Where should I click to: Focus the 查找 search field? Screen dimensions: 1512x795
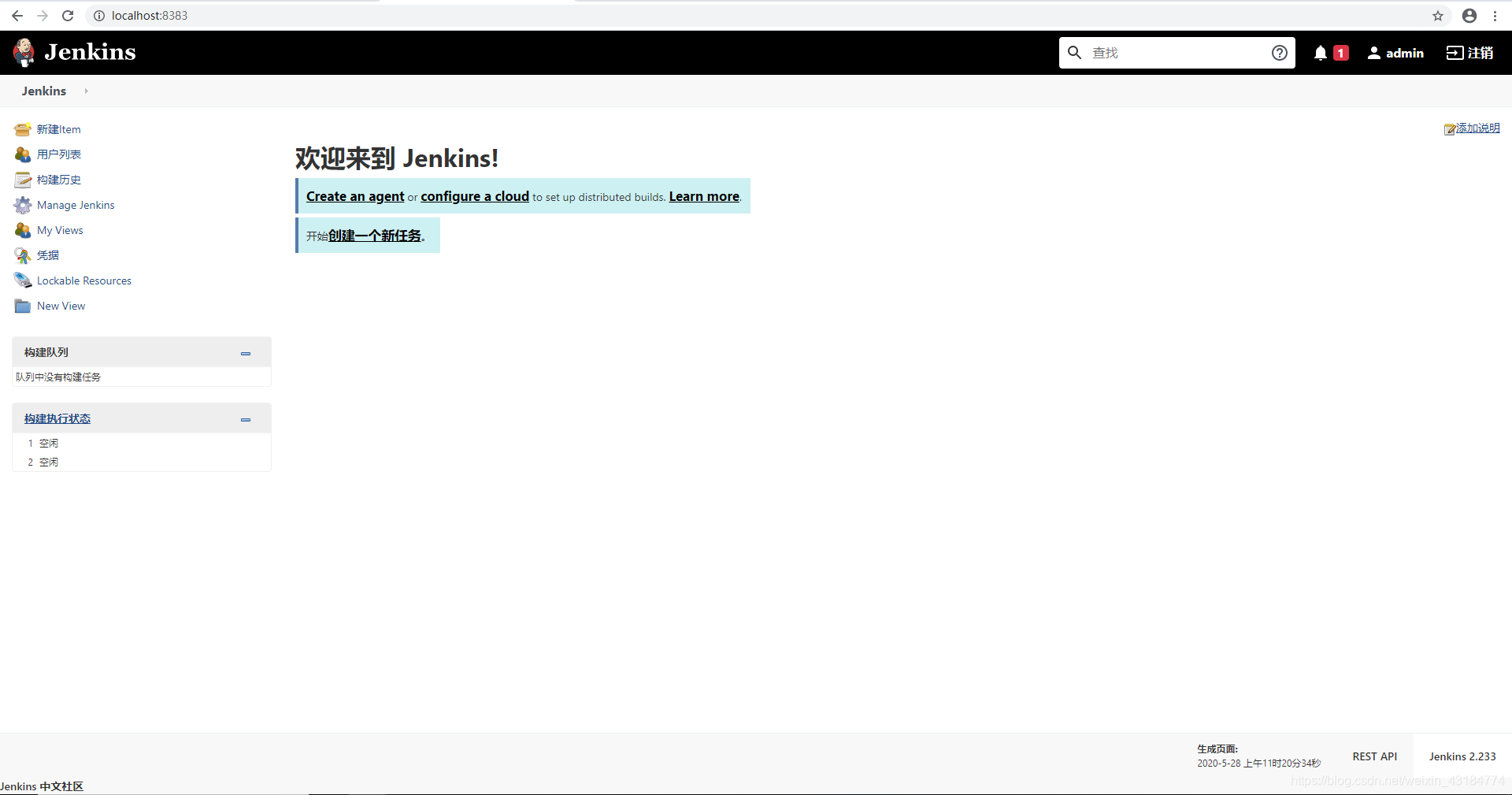(x=1177, y=53)
